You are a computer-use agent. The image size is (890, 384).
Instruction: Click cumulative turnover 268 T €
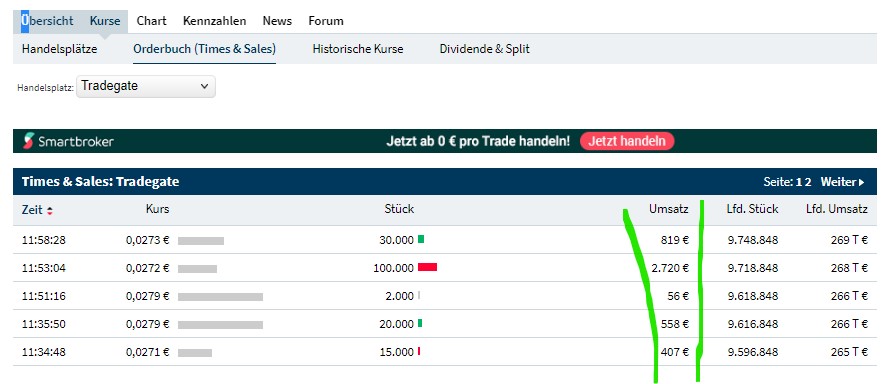coord(849,268)
